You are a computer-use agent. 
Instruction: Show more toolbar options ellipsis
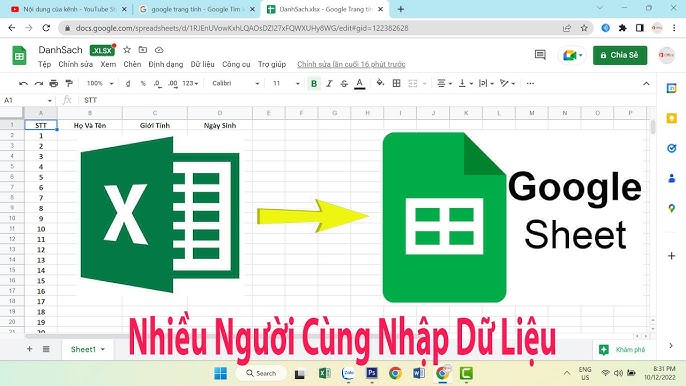(x=530, y=83)
